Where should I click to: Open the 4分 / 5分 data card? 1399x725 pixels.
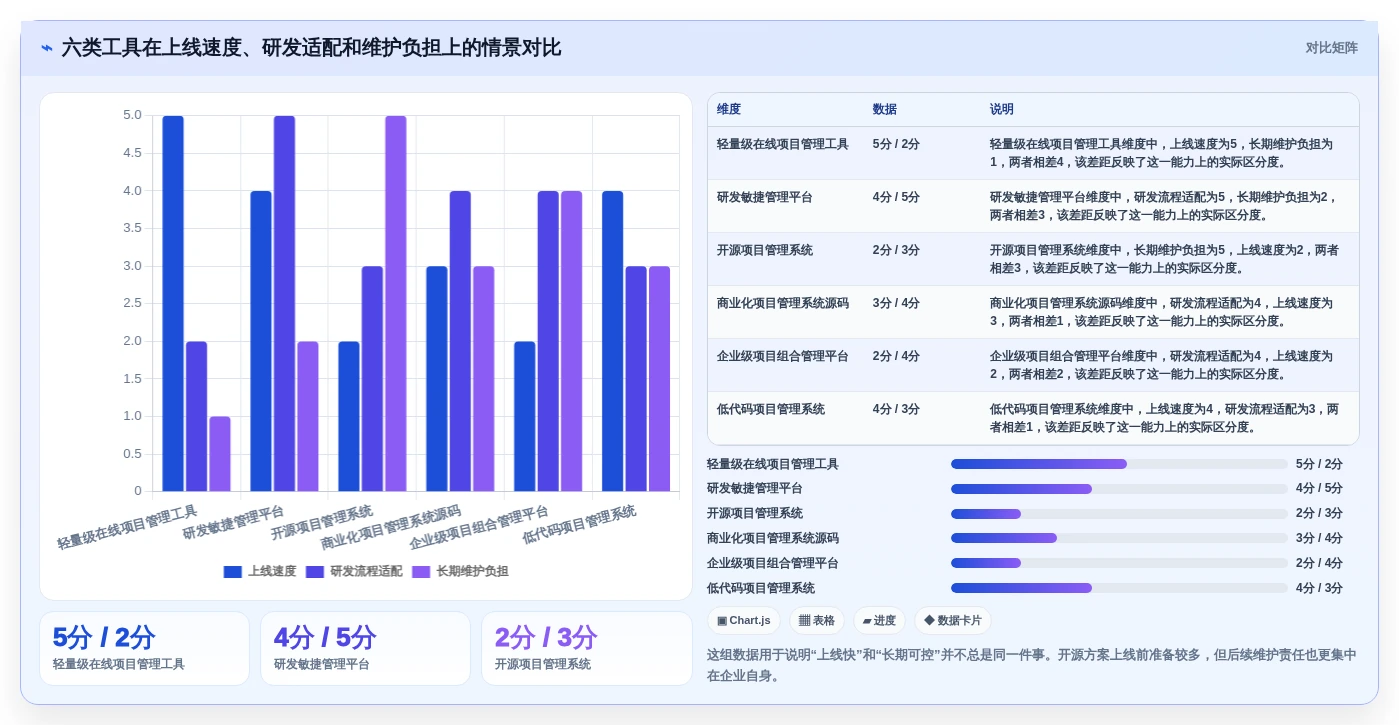point(365,649)
